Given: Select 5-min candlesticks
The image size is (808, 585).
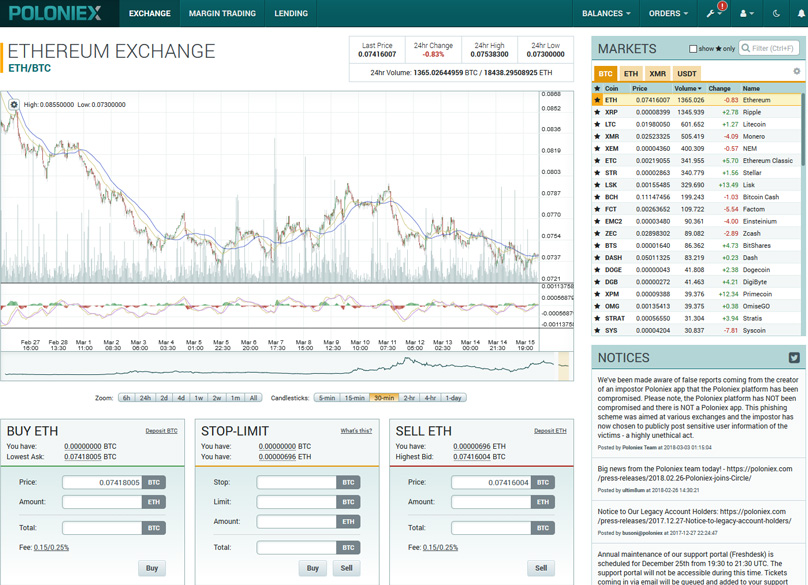Looking at the screenshot, I should click(327, 398).
